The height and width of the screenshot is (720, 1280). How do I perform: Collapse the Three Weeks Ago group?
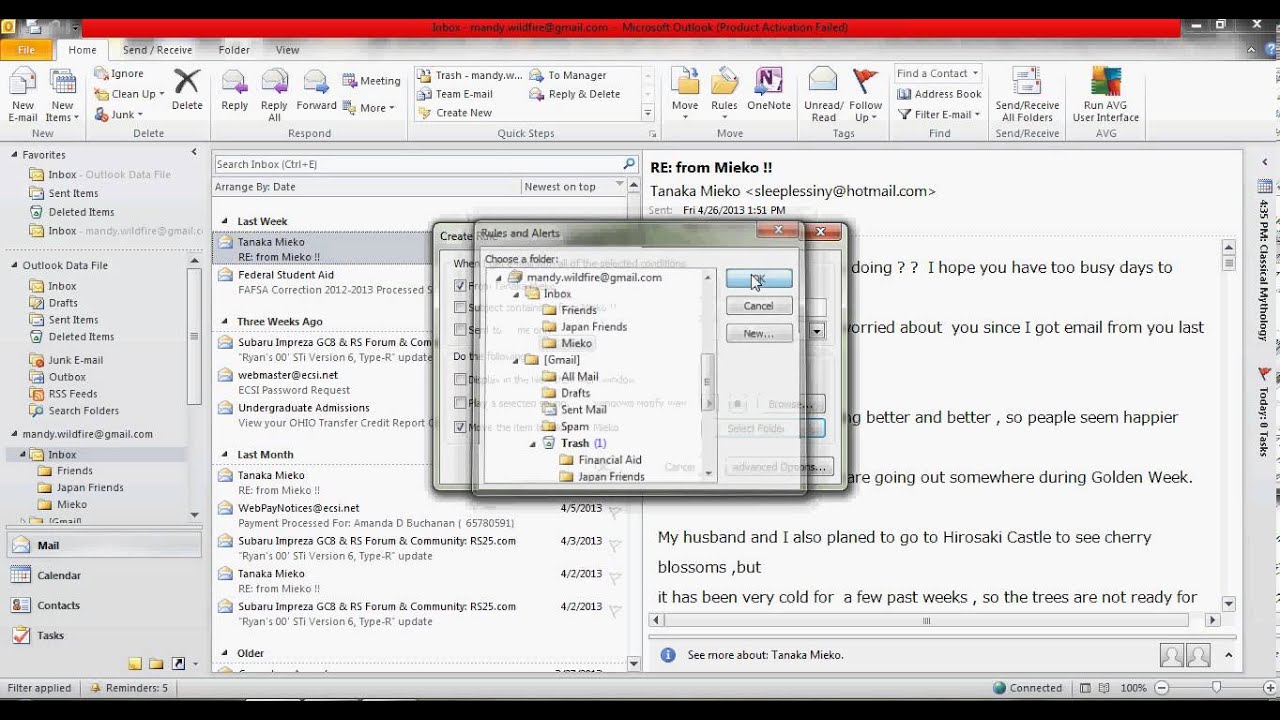tap(227, 322)
